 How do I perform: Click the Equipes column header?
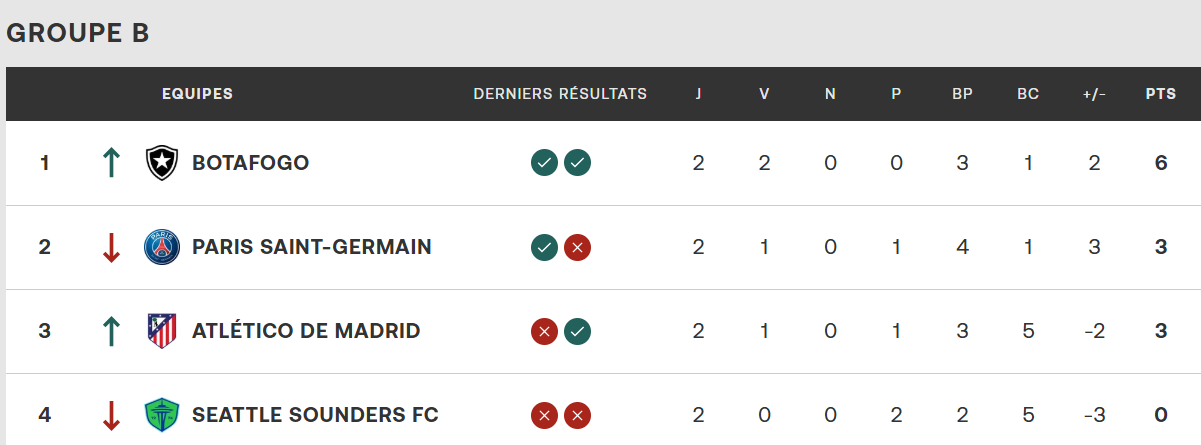click(197, 94)
